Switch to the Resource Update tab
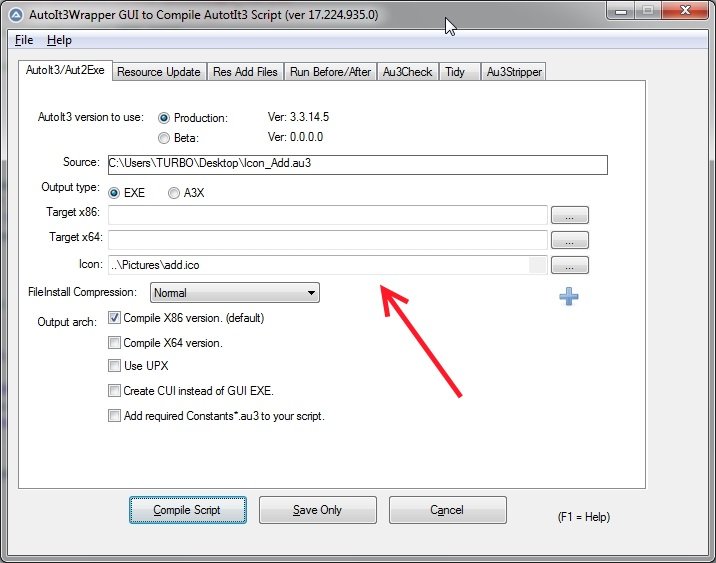Viewport: 716px width, 563px height. [x=158, y=72]
